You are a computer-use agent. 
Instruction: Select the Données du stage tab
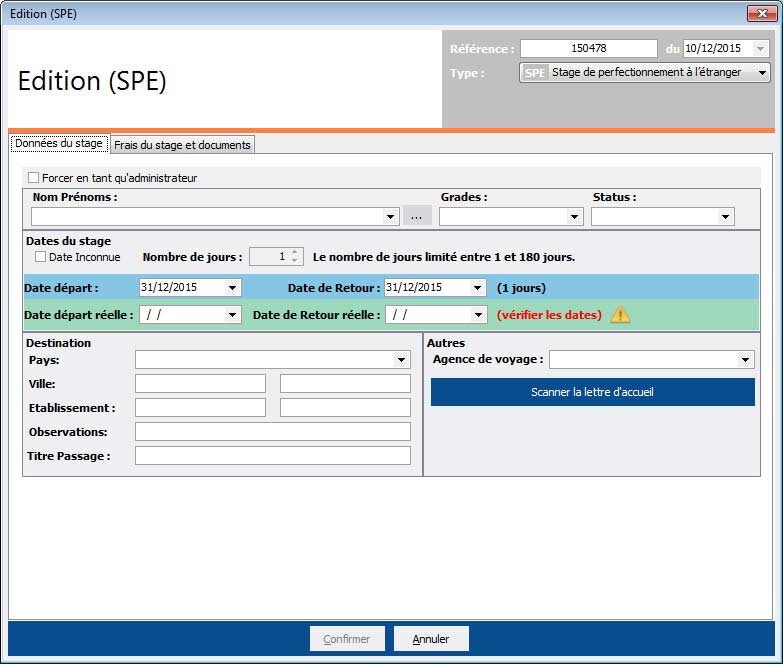coord(59,144)
